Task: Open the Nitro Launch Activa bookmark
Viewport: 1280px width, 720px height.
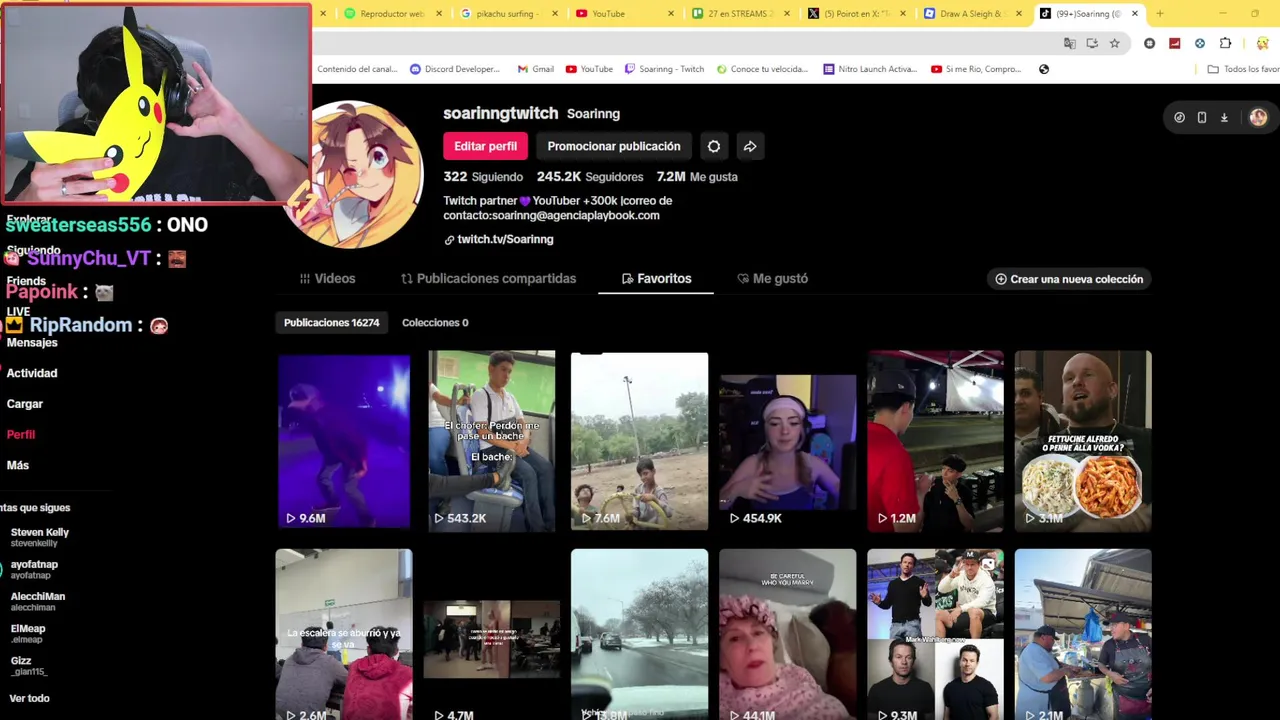Action: point(870,69)
